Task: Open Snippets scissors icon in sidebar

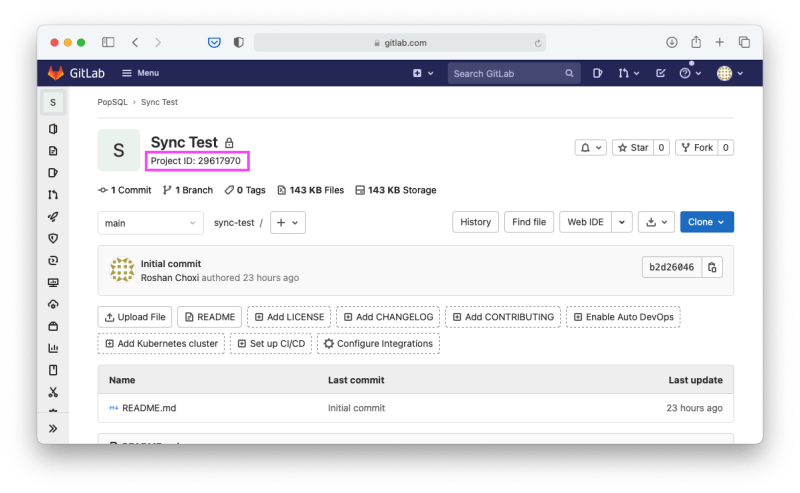Action: 53,392
